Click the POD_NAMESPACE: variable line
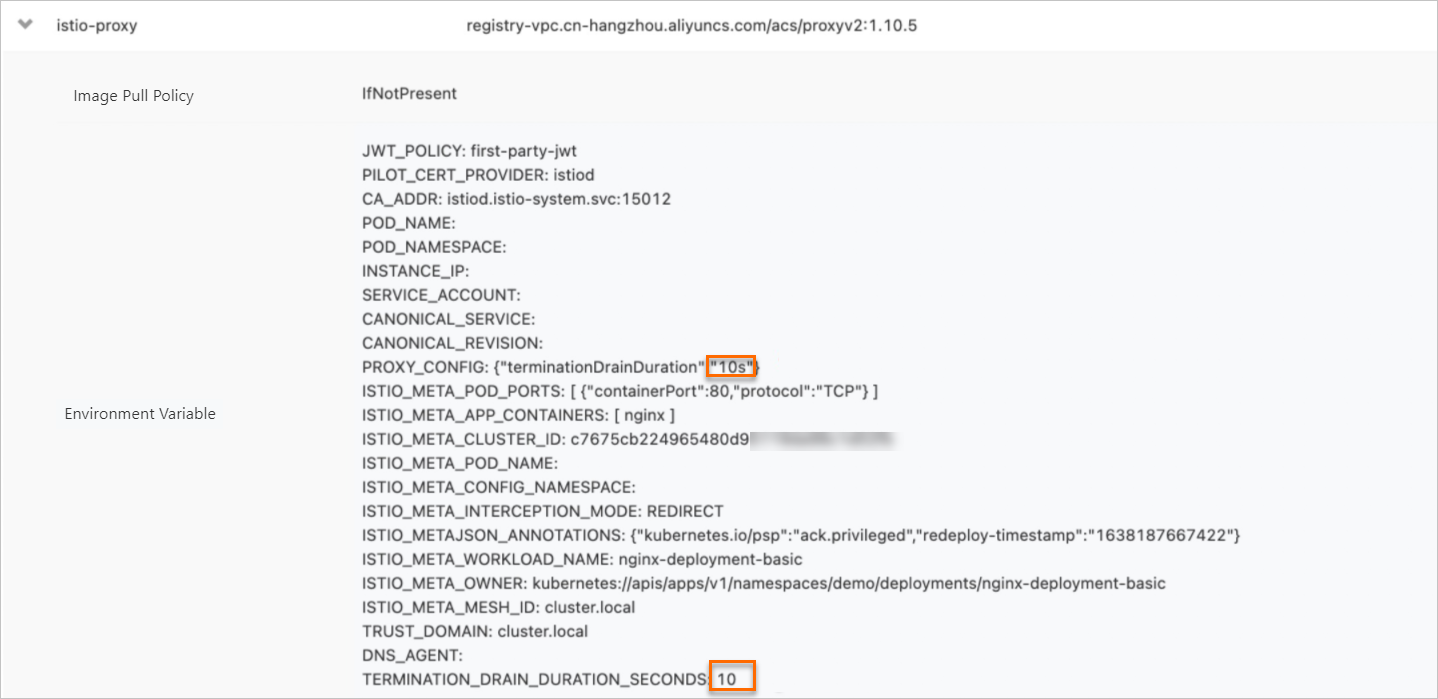 click(x=434, y=247)
